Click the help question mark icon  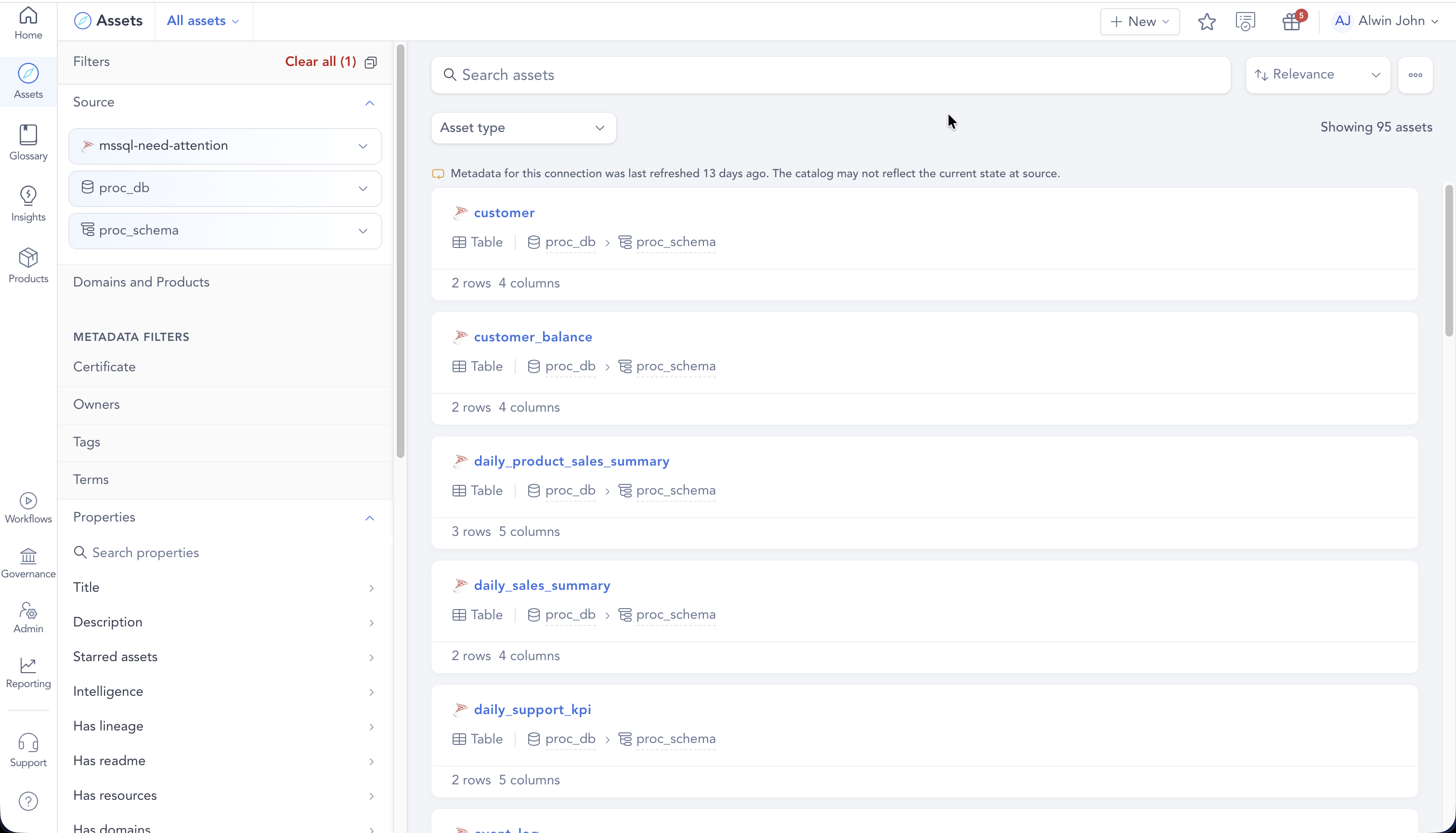pos(28,801)
